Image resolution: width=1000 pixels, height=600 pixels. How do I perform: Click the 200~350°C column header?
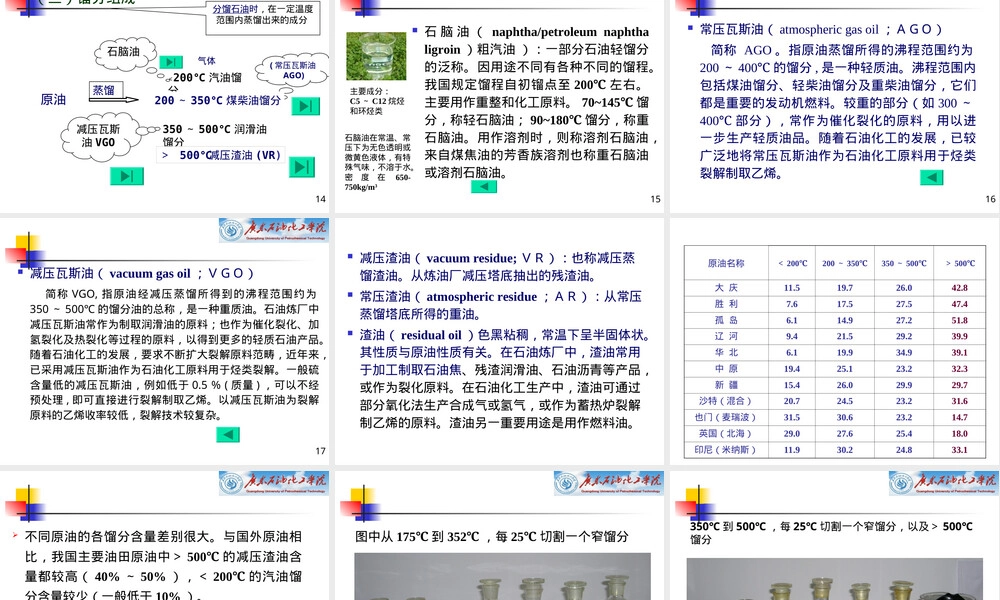(845, 263)
